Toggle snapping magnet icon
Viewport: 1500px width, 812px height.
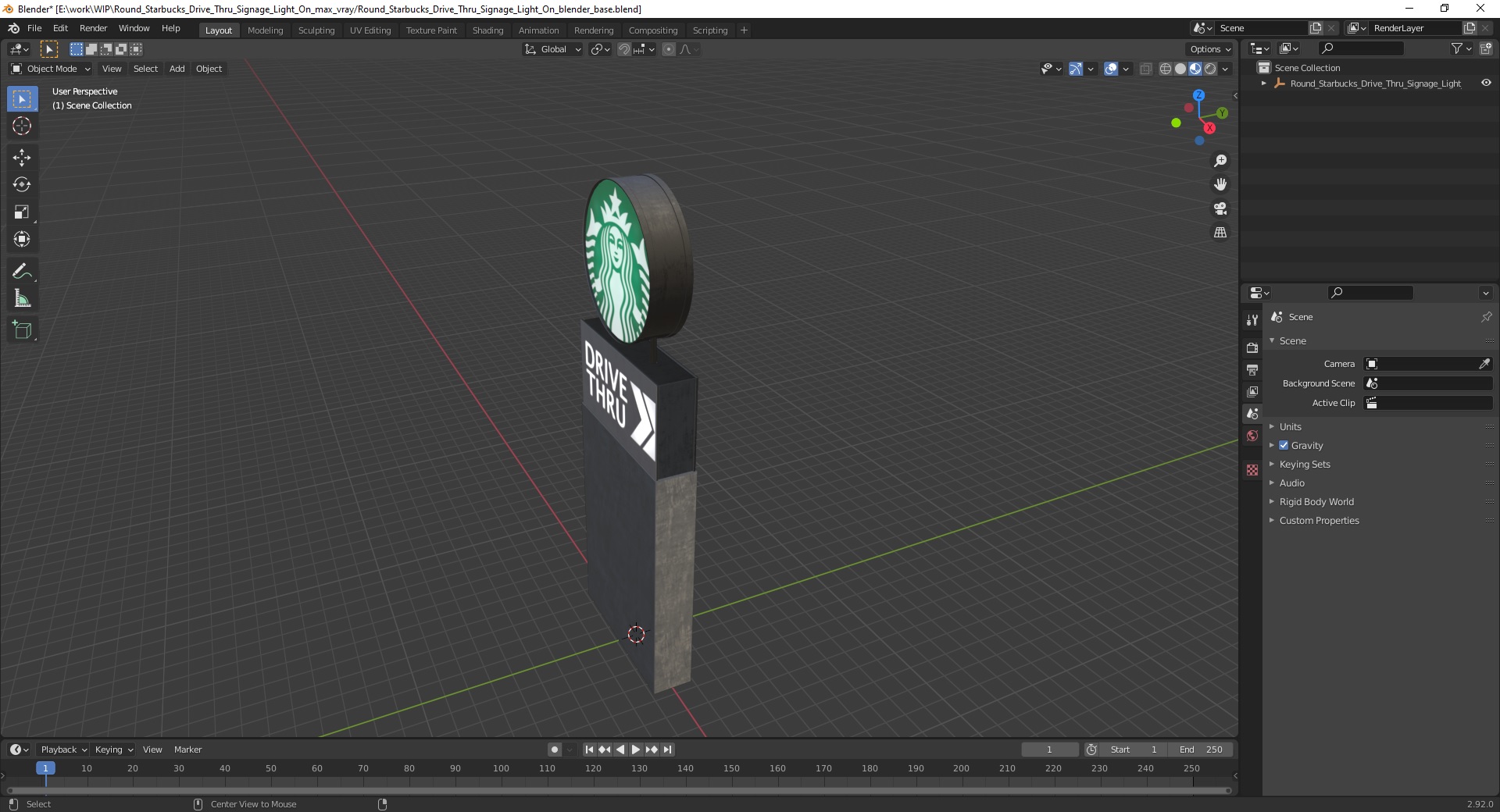click(624, 49)
